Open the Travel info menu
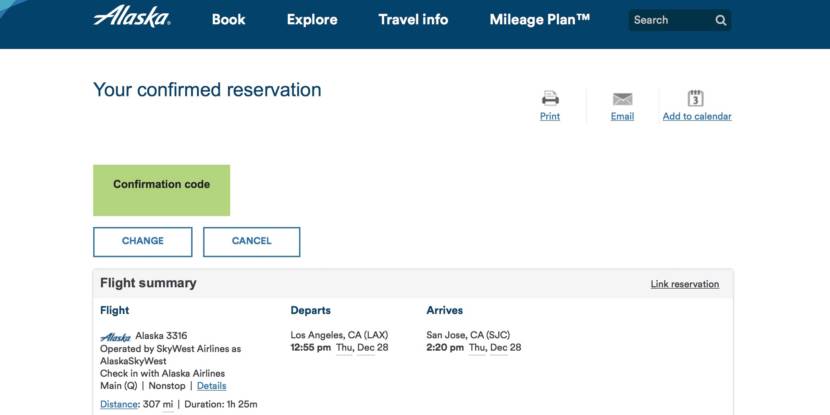This screenshot has width=830, height=415. pos(413,20)
